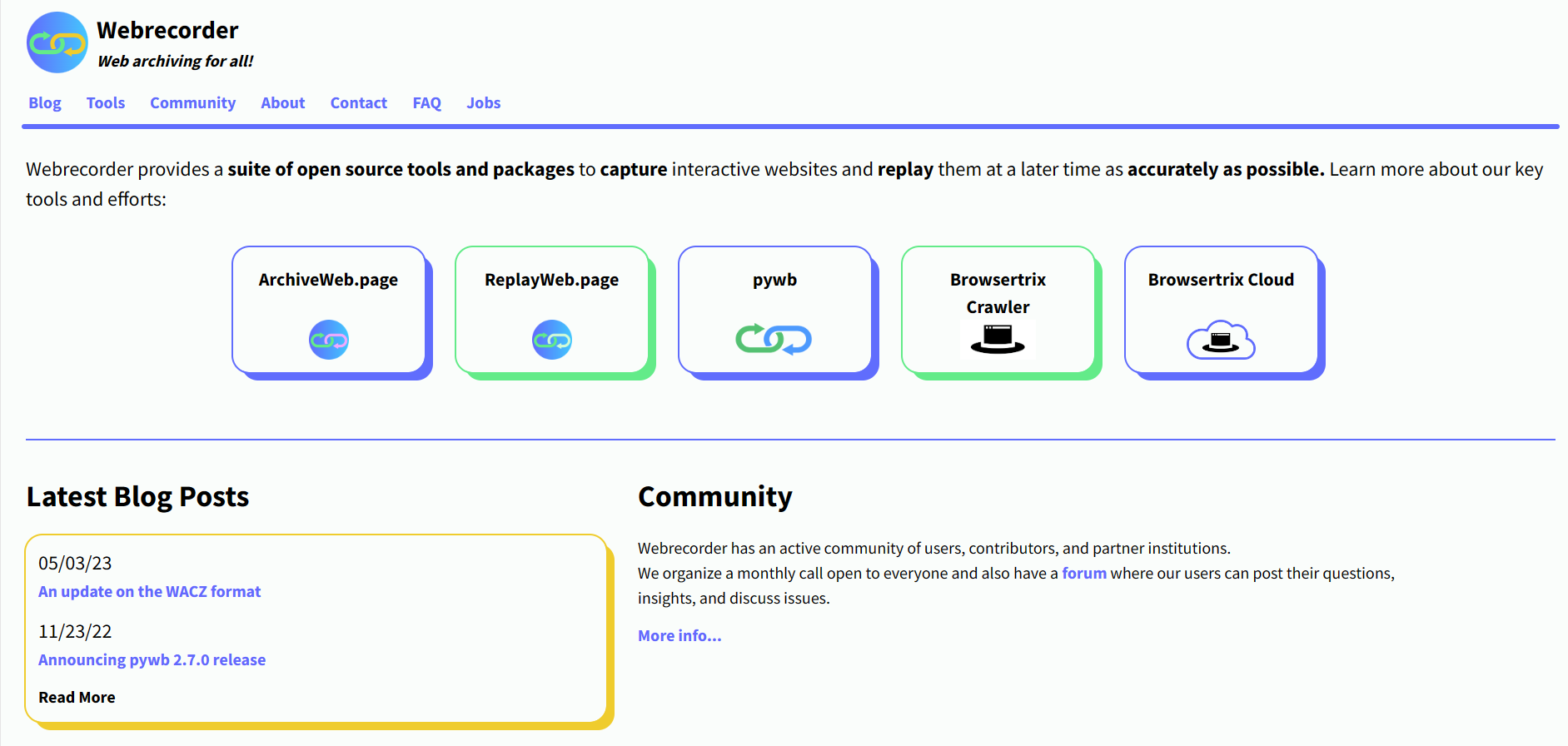Go to the Community nav link
The height and width of the screenshot is (746, 1568).
[192, 102]
